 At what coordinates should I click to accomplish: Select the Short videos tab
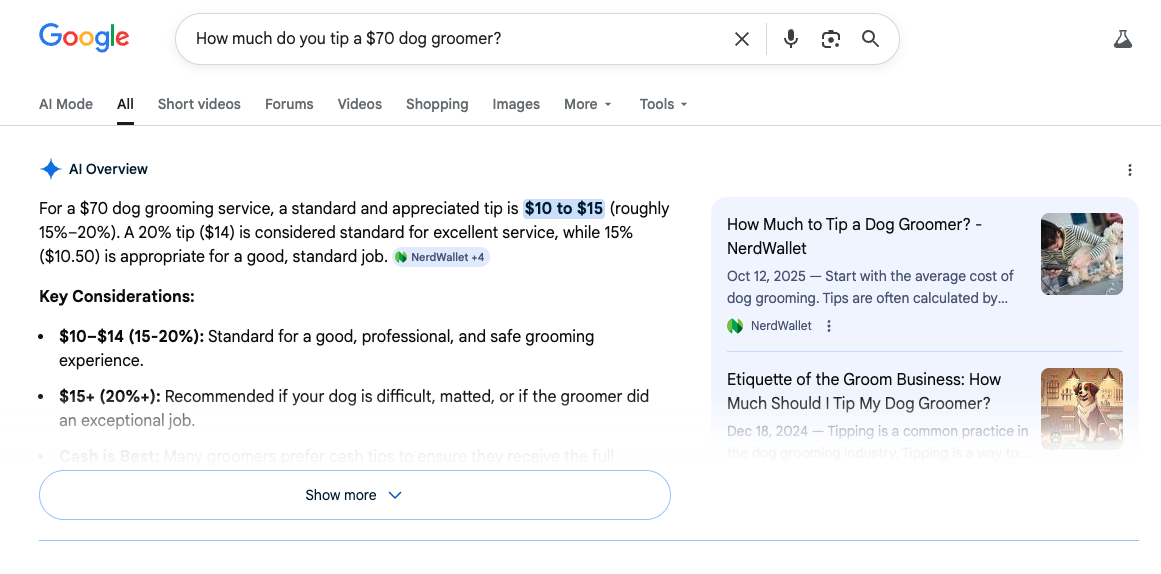coord(199,104)
